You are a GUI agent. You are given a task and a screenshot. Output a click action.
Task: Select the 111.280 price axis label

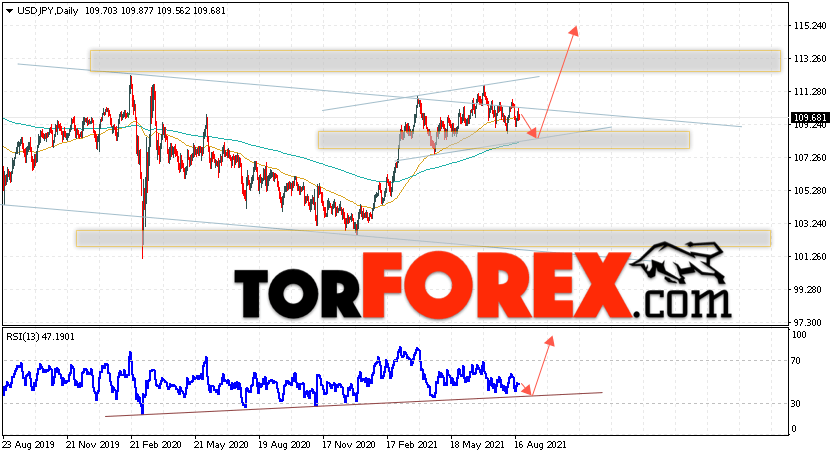click(810, 92)
